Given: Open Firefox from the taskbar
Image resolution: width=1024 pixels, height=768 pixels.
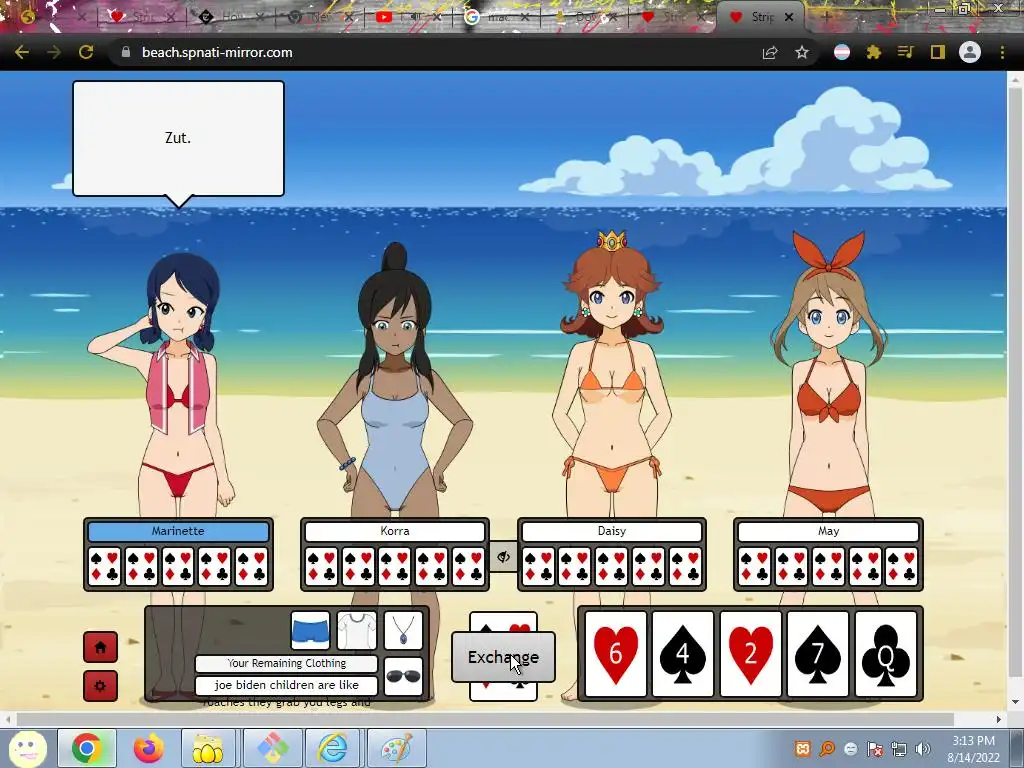Looking at the screenshot, I should [149, 748].
